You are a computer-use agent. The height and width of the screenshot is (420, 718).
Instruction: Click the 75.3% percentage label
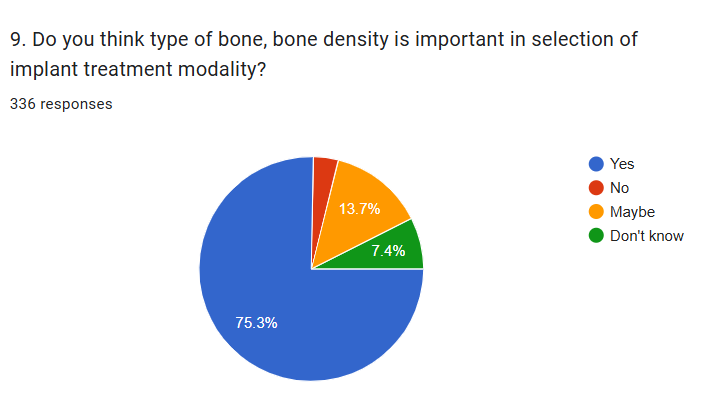(256, 323)
